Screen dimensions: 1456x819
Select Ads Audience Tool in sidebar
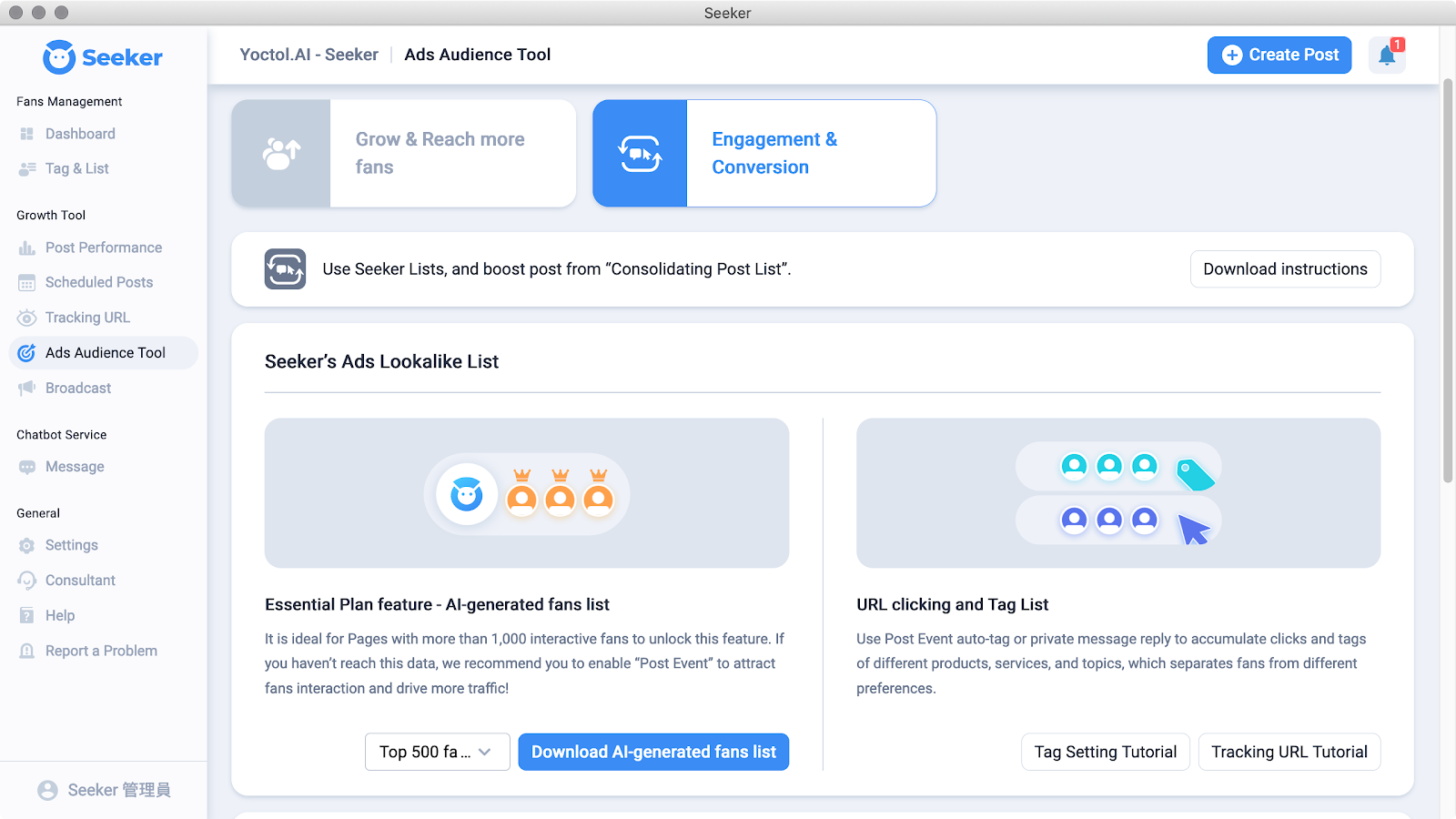click(x=103, y=353)
